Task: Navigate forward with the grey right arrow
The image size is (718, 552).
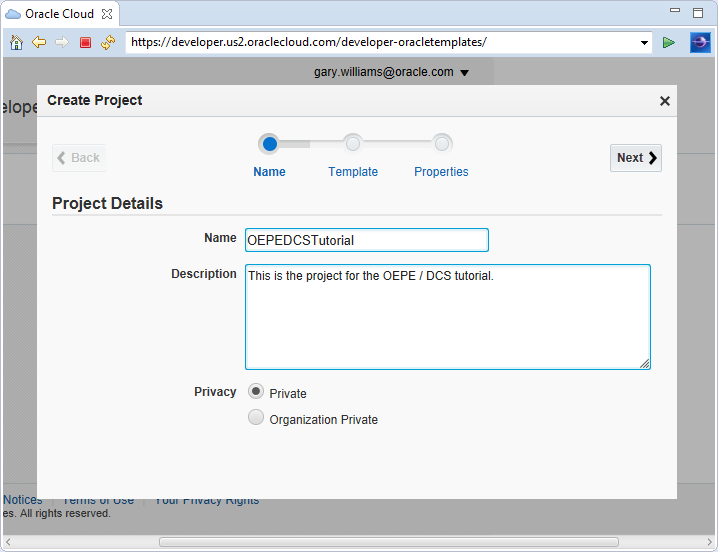Action: point(62,43)
